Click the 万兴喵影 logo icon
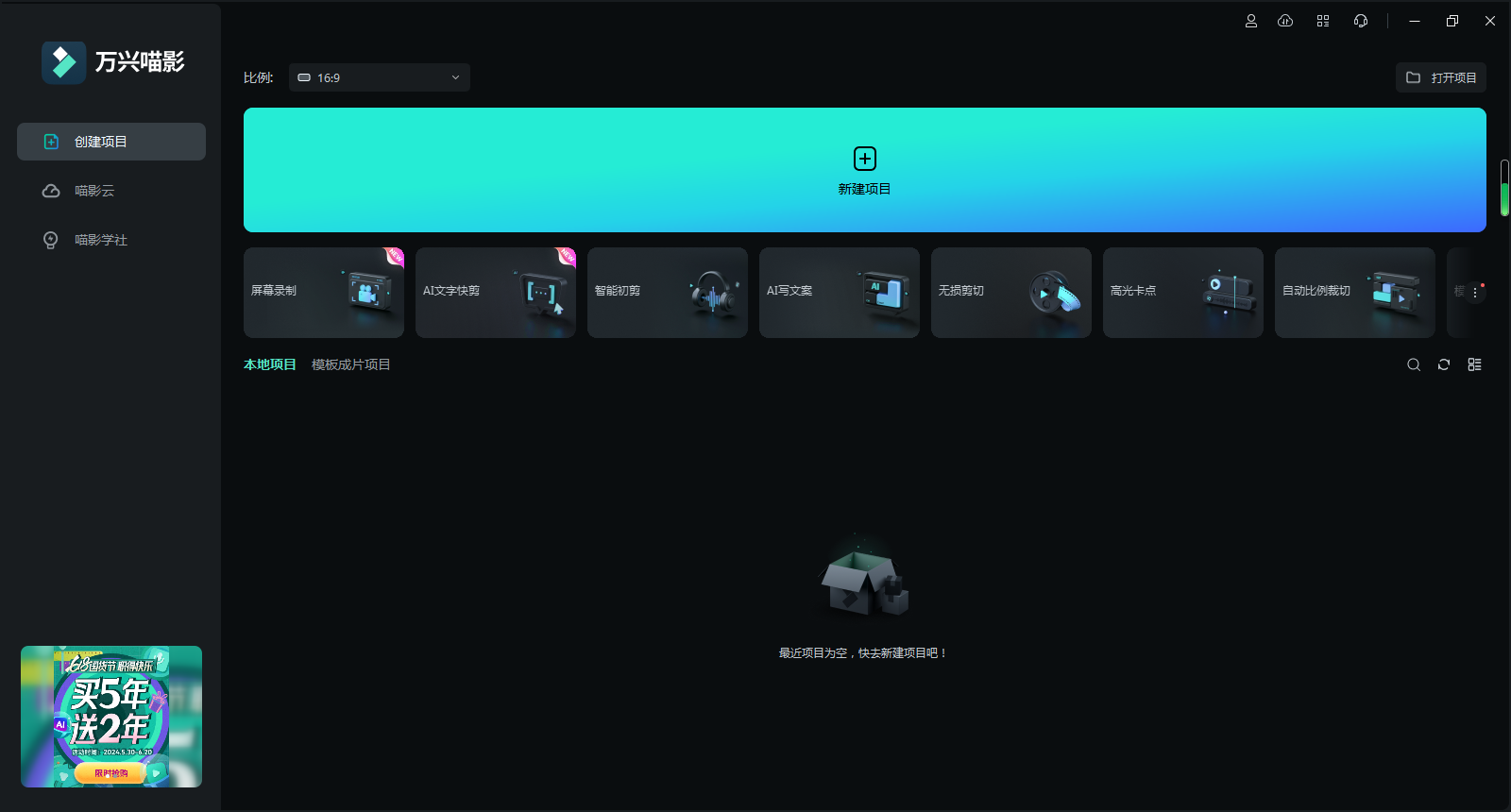This screenshot has height=812, width=1511. [64, 62]
